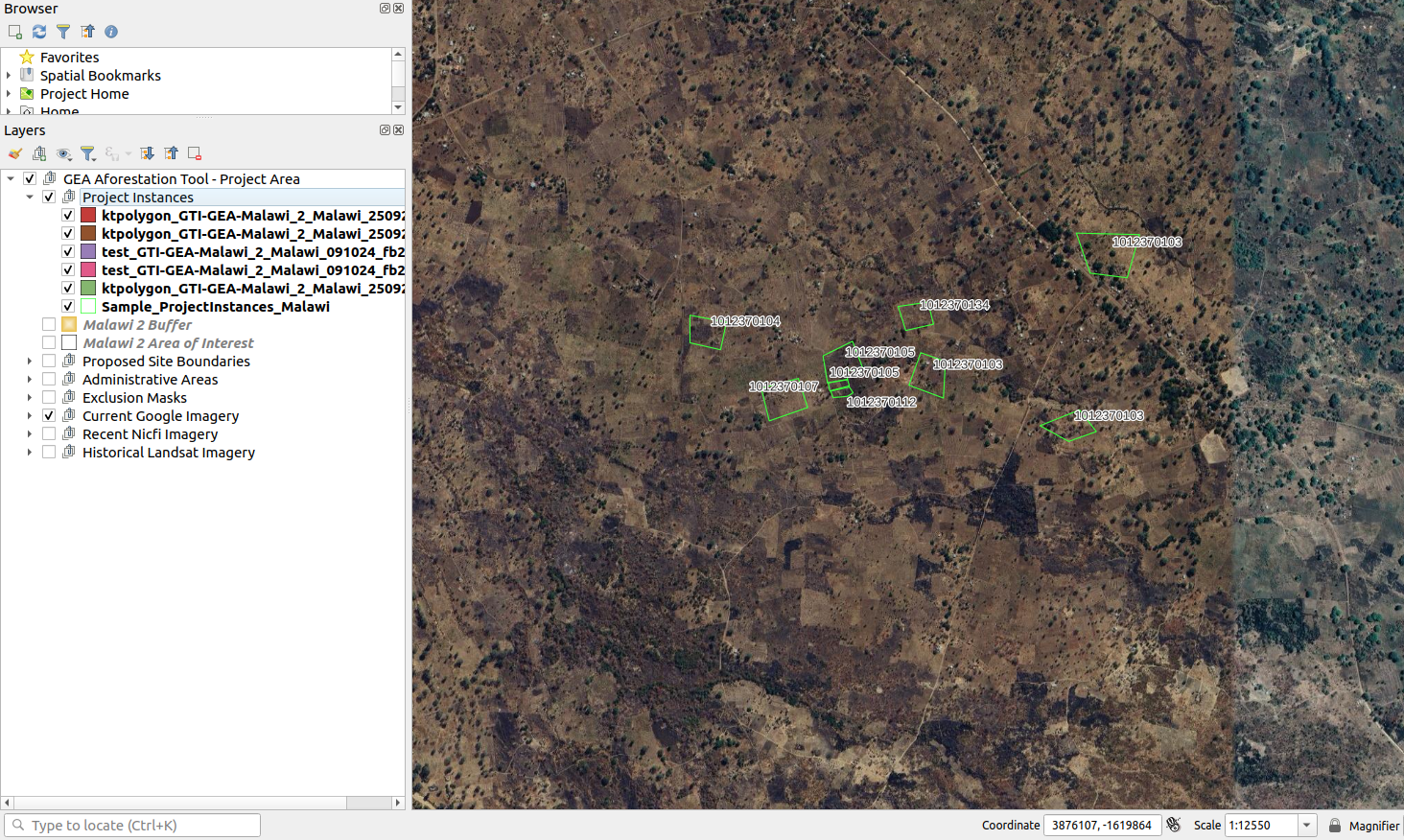
Task: Uncheck GEA Aforestation Tool - Project Area group
Action: [30, 178]
